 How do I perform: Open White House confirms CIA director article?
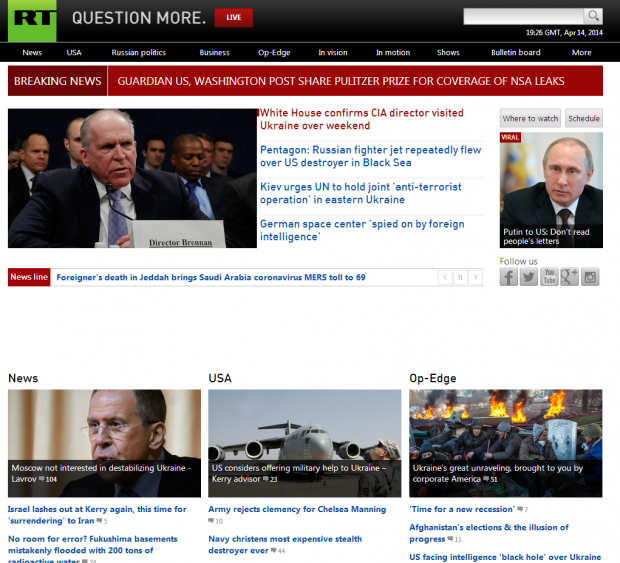[x=361, y=119]
